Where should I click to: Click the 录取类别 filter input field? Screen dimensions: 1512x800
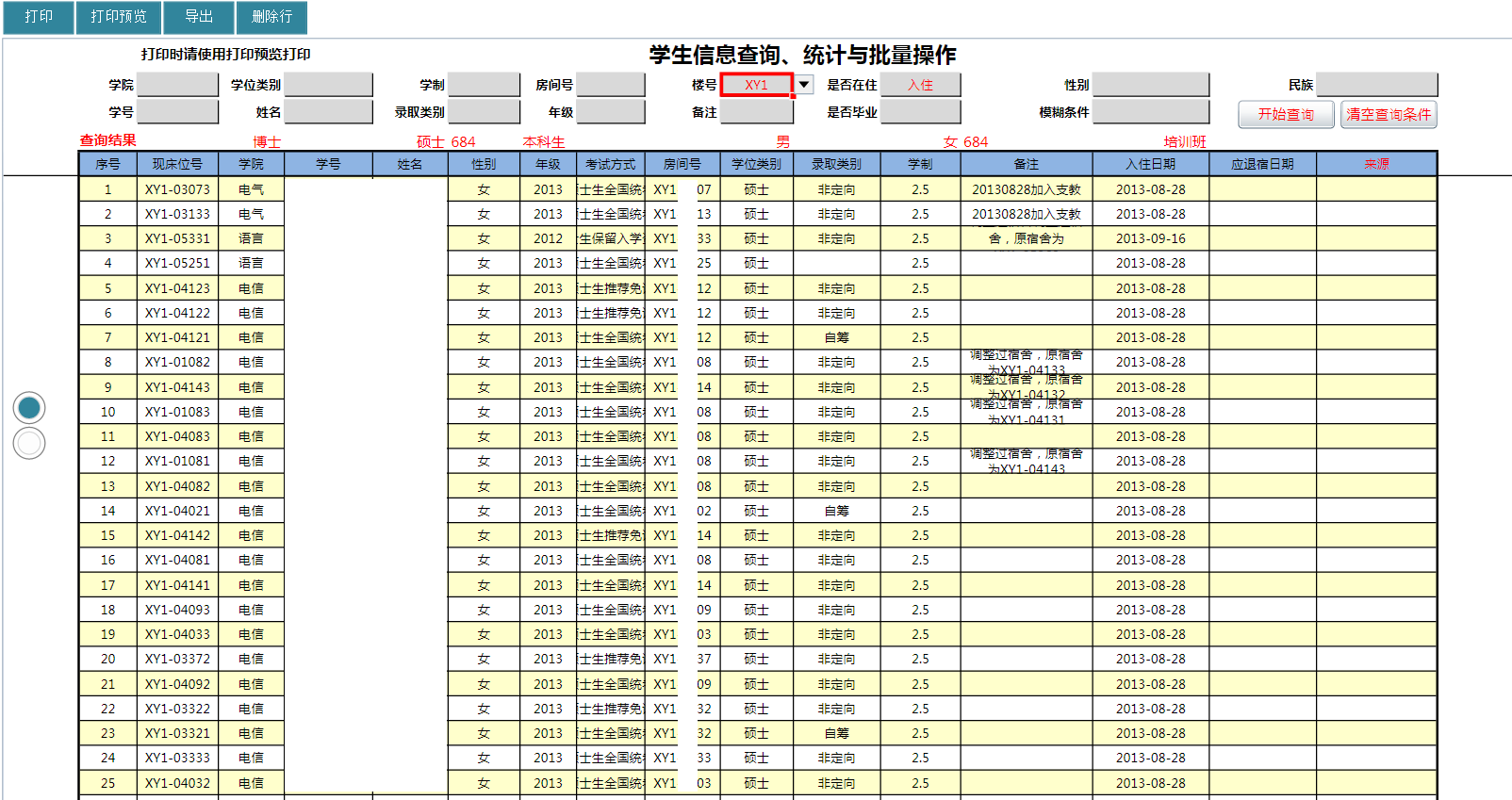(484, 112)
